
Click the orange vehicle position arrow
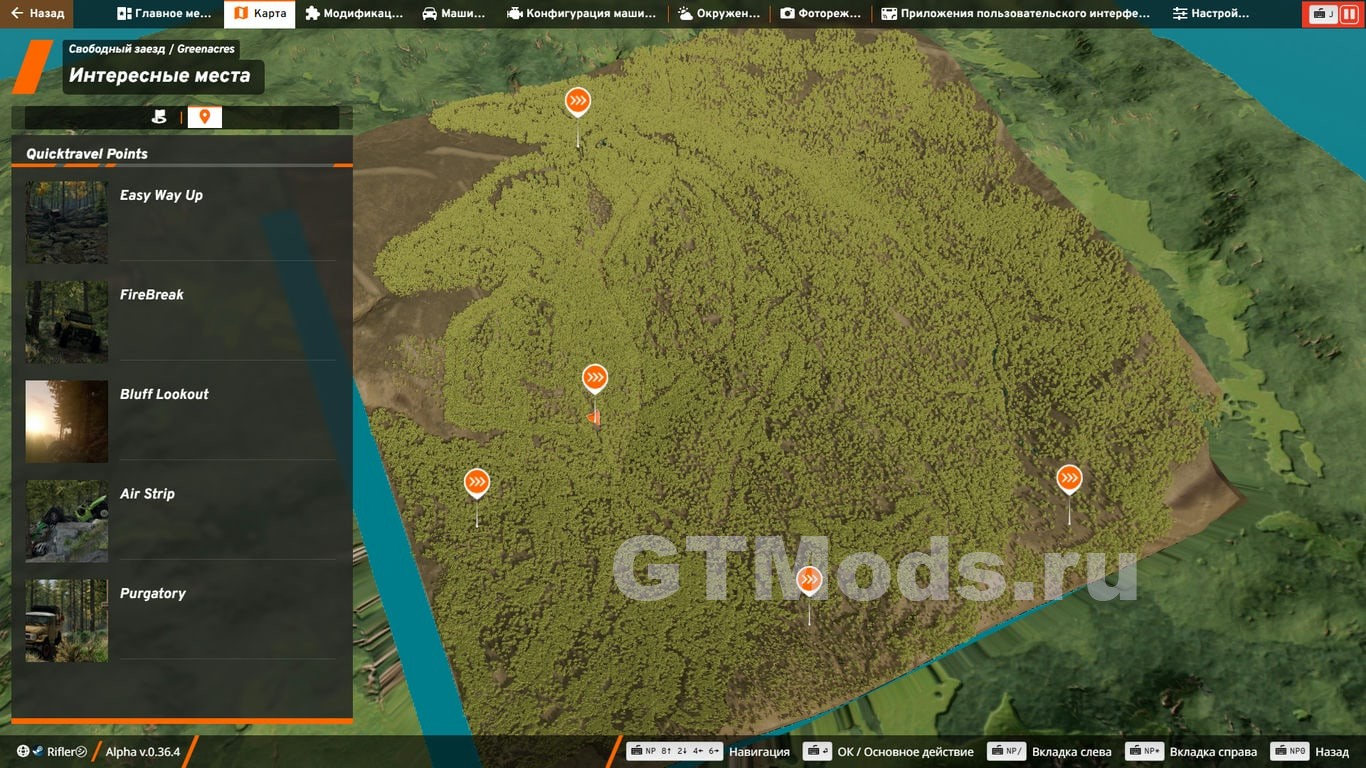pyautogui.click(x=593, y=416)
